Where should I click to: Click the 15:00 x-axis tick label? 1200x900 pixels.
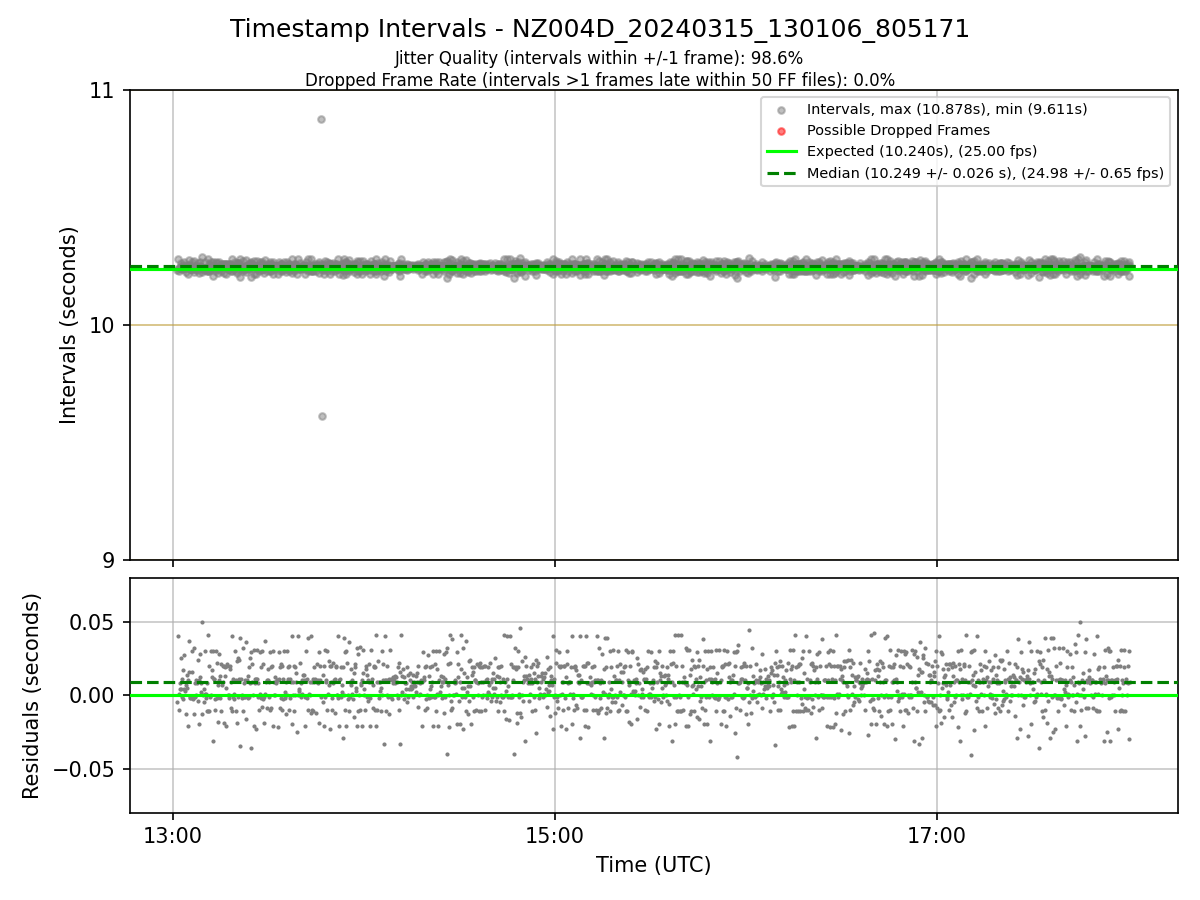[x=555, y=835]
